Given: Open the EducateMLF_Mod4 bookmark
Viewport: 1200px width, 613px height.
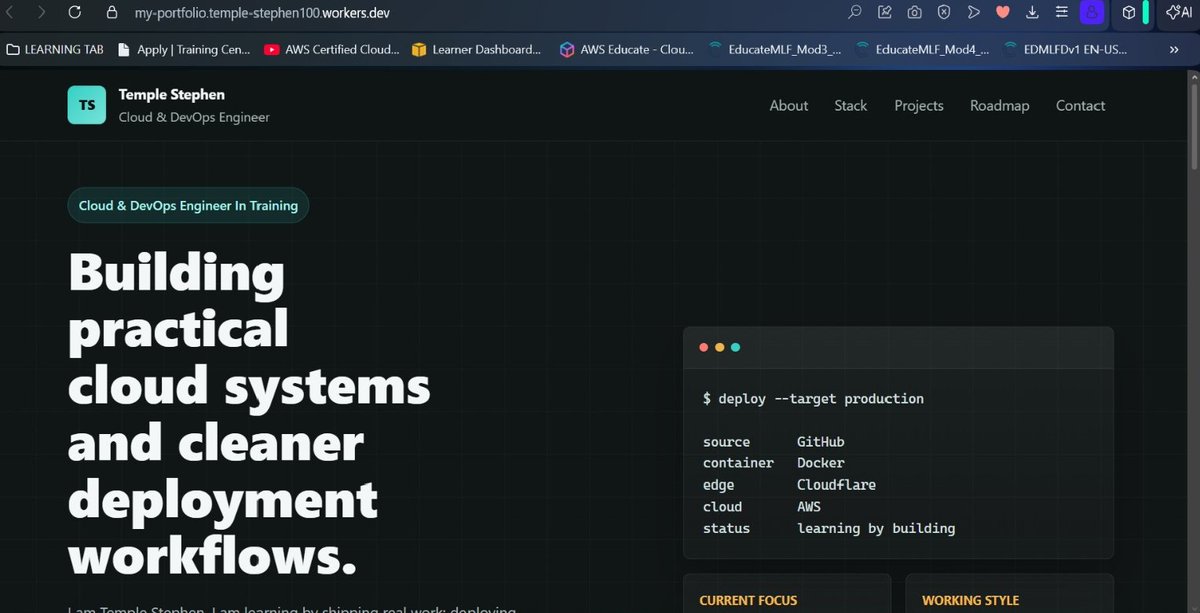Looking at the screenshot, I should pos(922,49).
